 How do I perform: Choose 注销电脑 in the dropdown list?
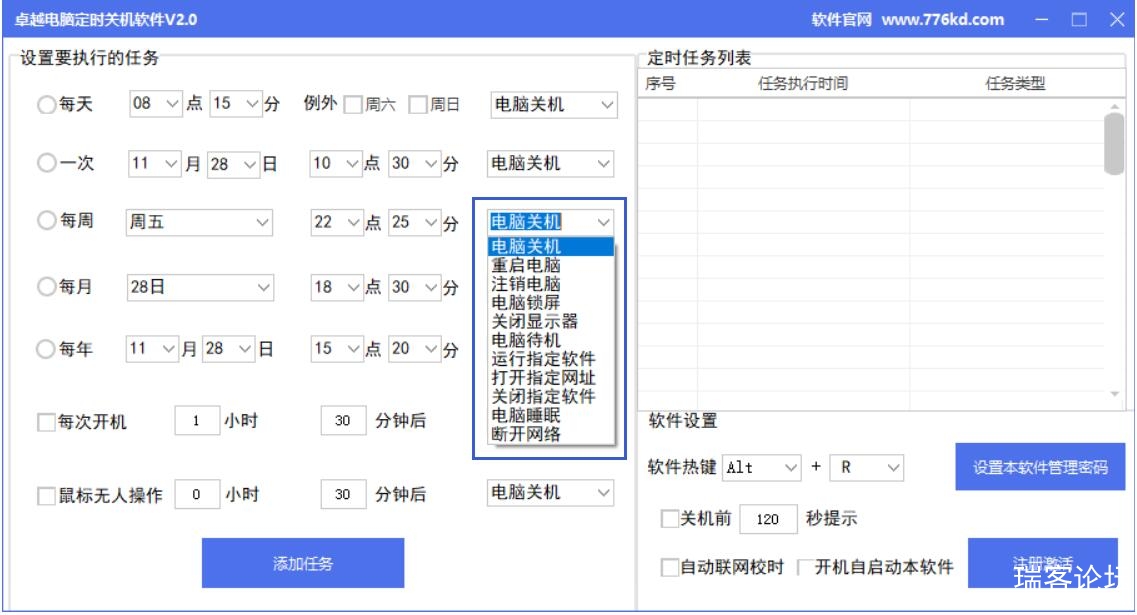click(x=551, y=284)
